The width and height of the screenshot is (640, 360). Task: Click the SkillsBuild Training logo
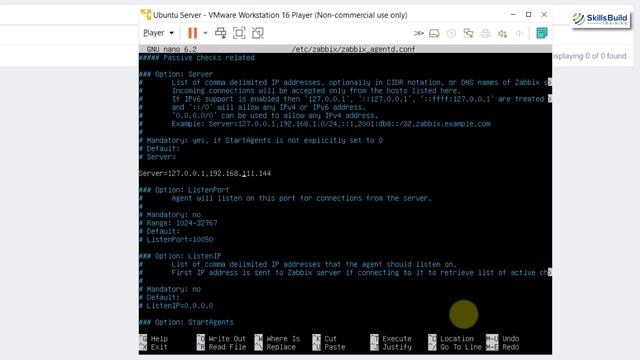point(600,19)
